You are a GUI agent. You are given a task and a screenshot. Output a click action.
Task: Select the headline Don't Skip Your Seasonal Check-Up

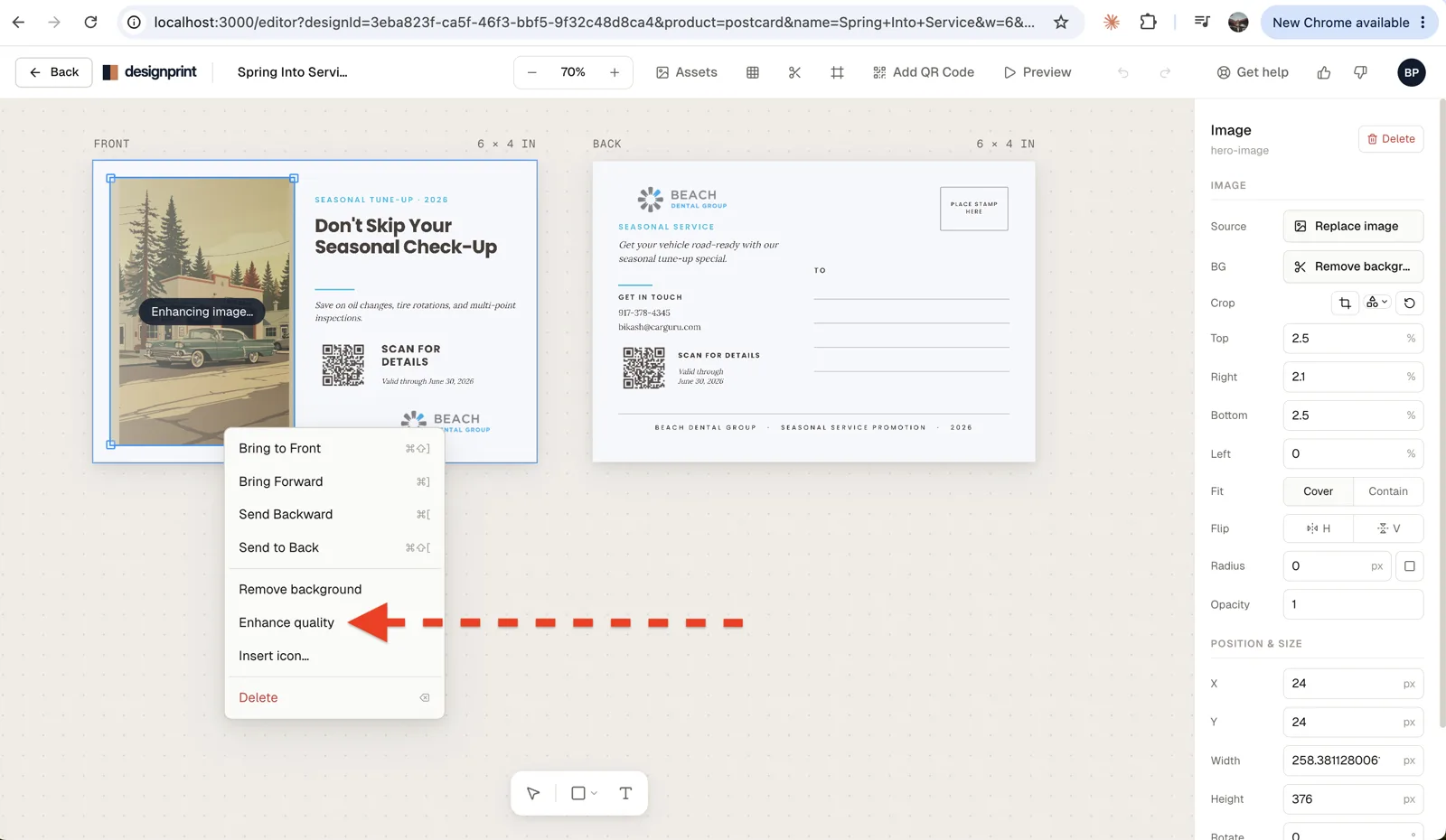(x=406, y=237)
